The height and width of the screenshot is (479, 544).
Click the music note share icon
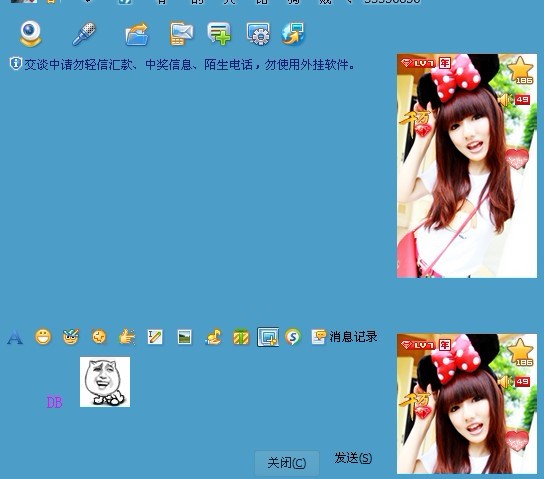(213, 337)
